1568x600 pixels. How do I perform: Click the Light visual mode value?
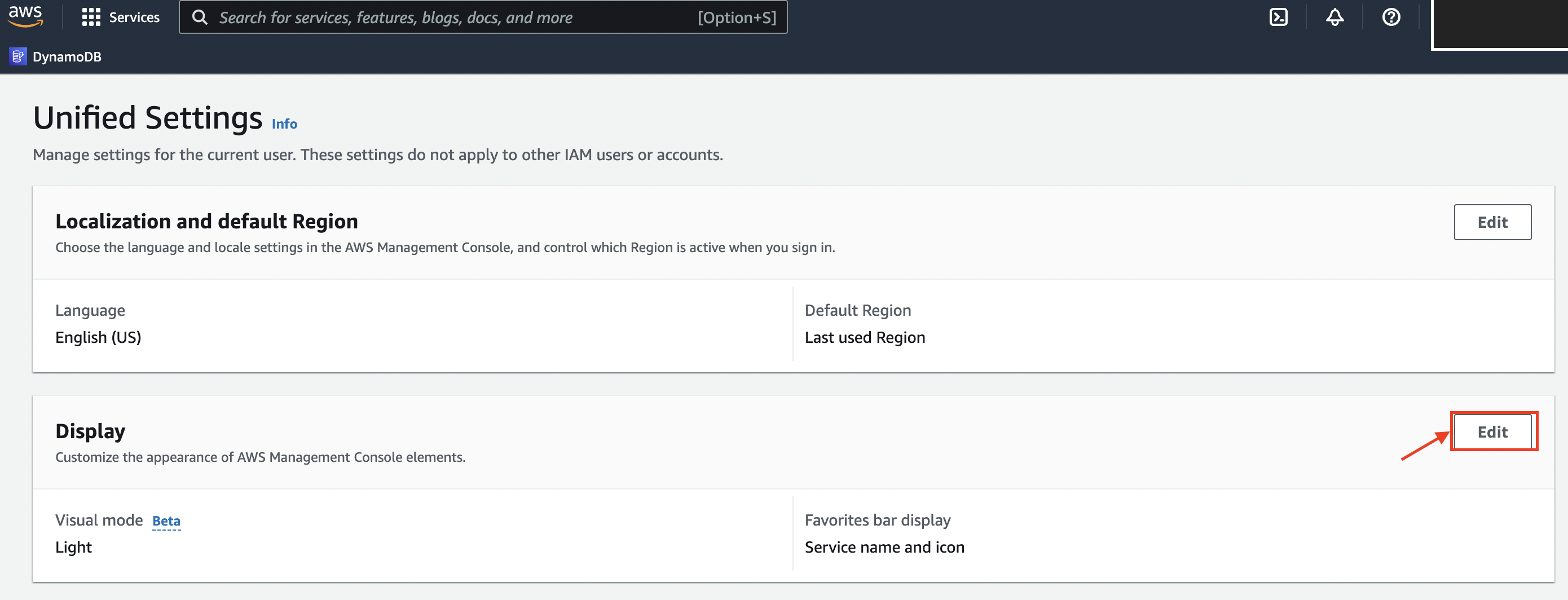74,547
